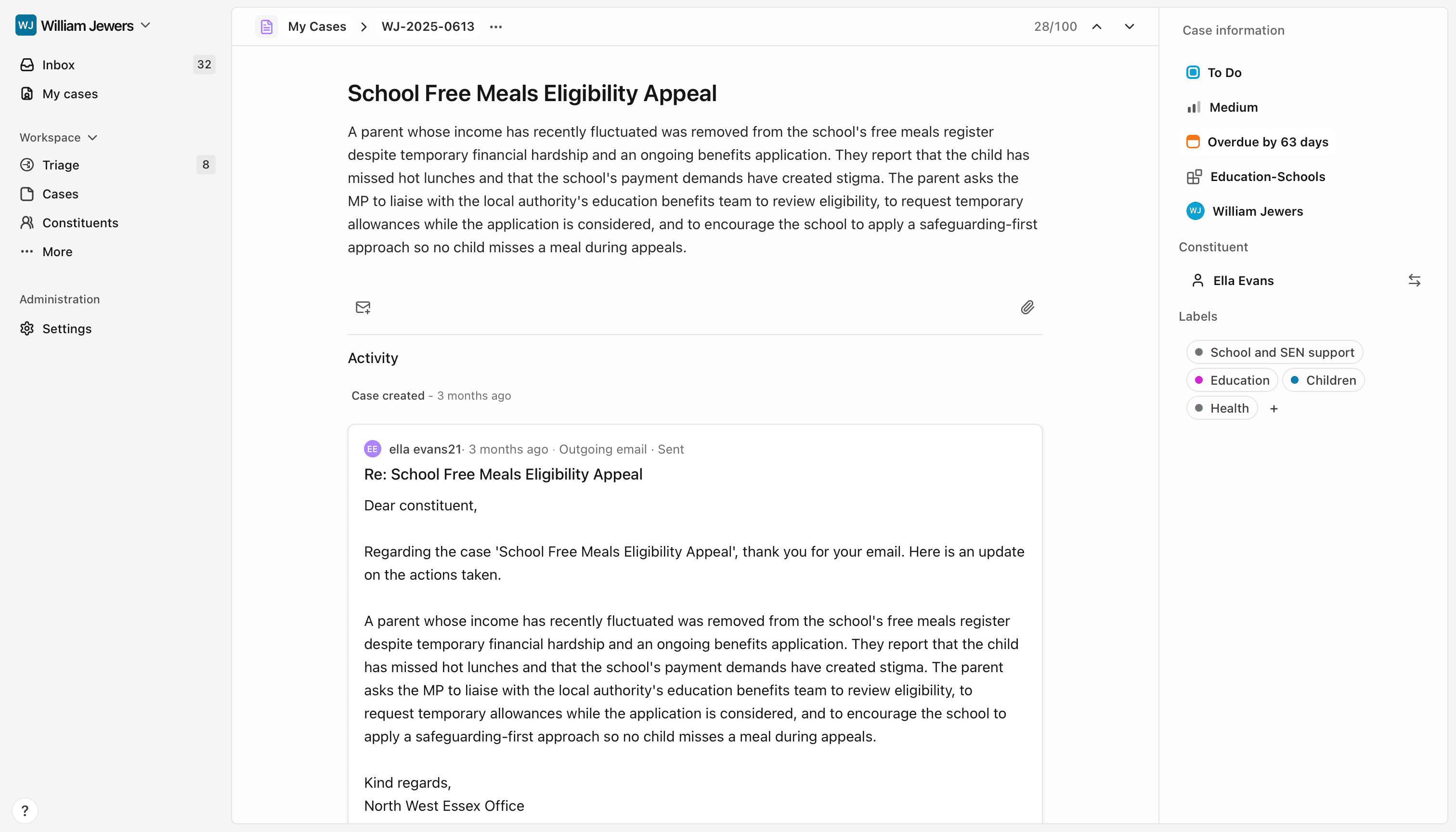Click the help question mark icon

pos(25,810)
